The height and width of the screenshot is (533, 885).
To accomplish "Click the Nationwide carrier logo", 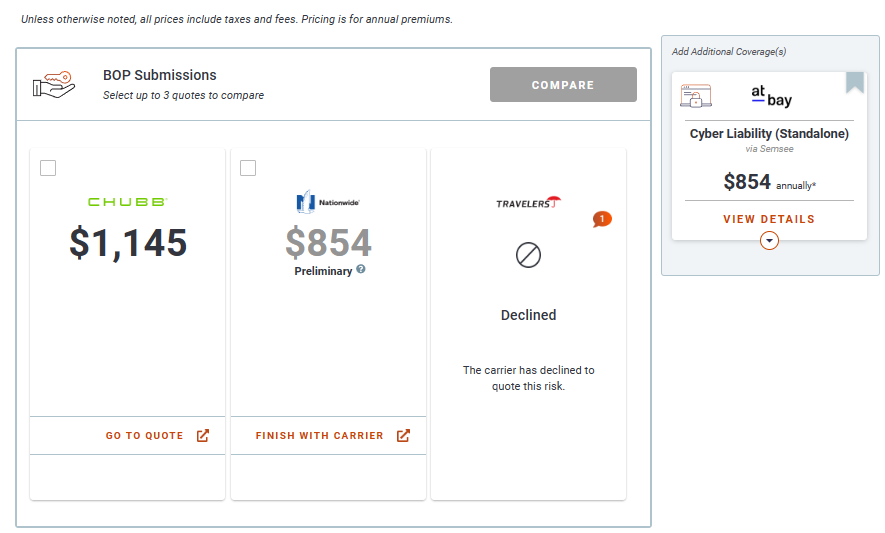I will [x=328, y=202].
